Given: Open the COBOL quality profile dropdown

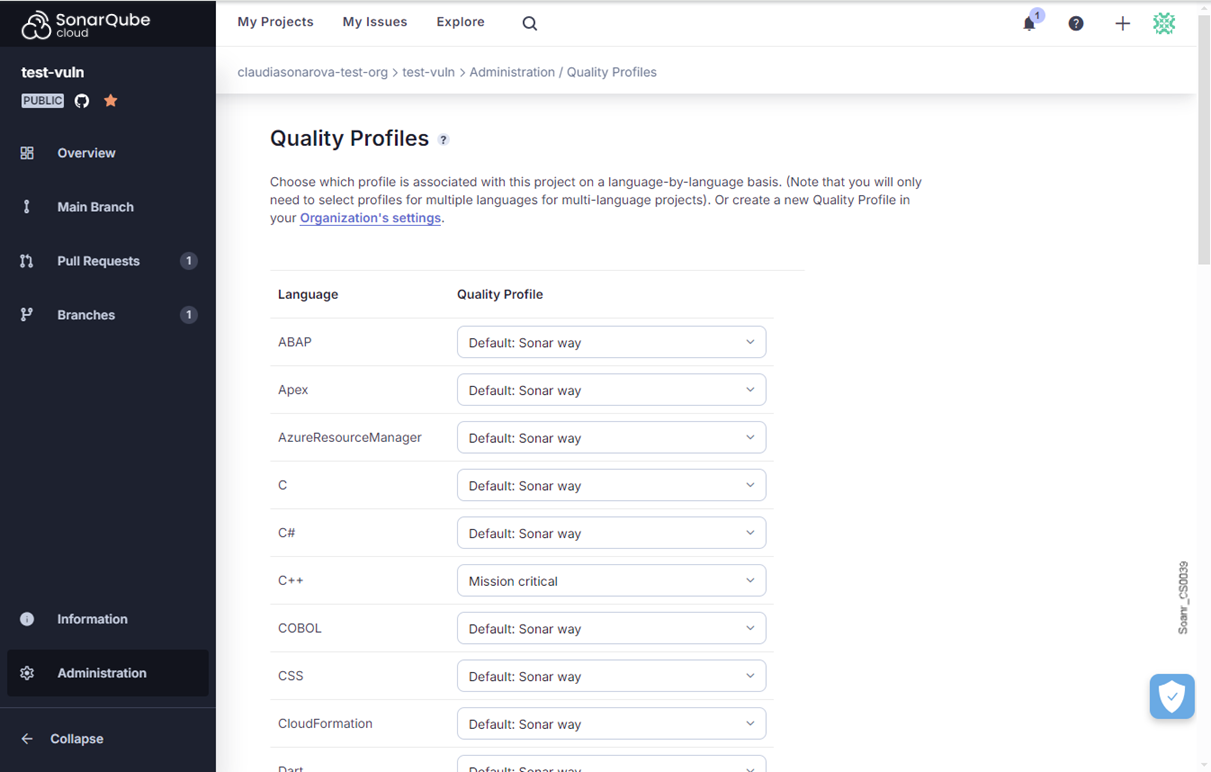Looking at the screenshot, I should click(x=611, y=628).
